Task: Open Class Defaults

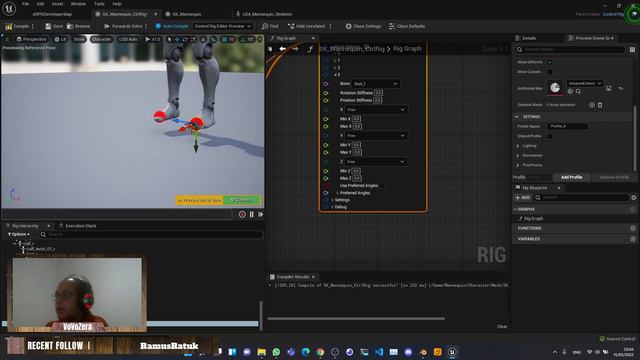Action: pyautogui.click(x=407, y=26)
